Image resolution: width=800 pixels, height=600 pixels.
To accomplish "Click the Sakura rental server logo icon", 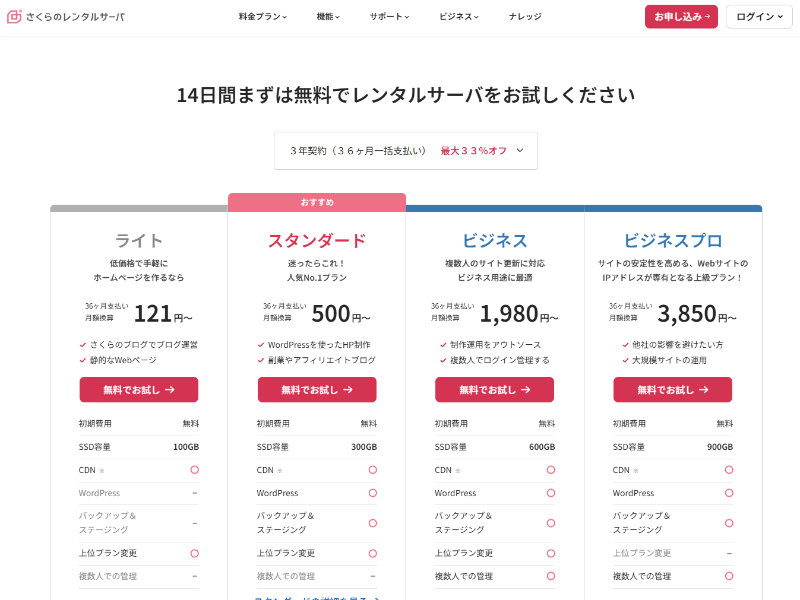I will coord(14,16).
